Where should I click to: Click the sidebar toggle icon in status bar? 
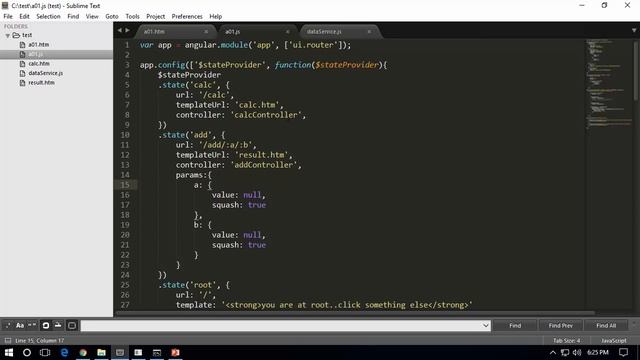coord(8,340)
